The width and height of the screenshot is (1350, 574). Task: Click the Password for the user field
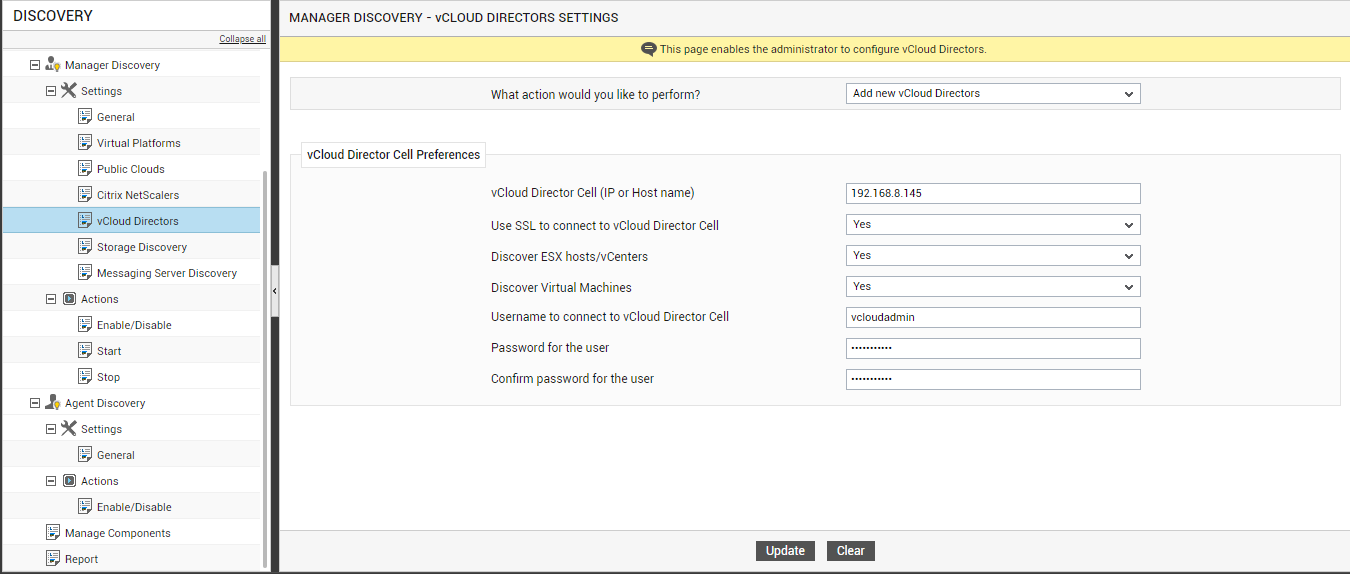pos(993,349)
